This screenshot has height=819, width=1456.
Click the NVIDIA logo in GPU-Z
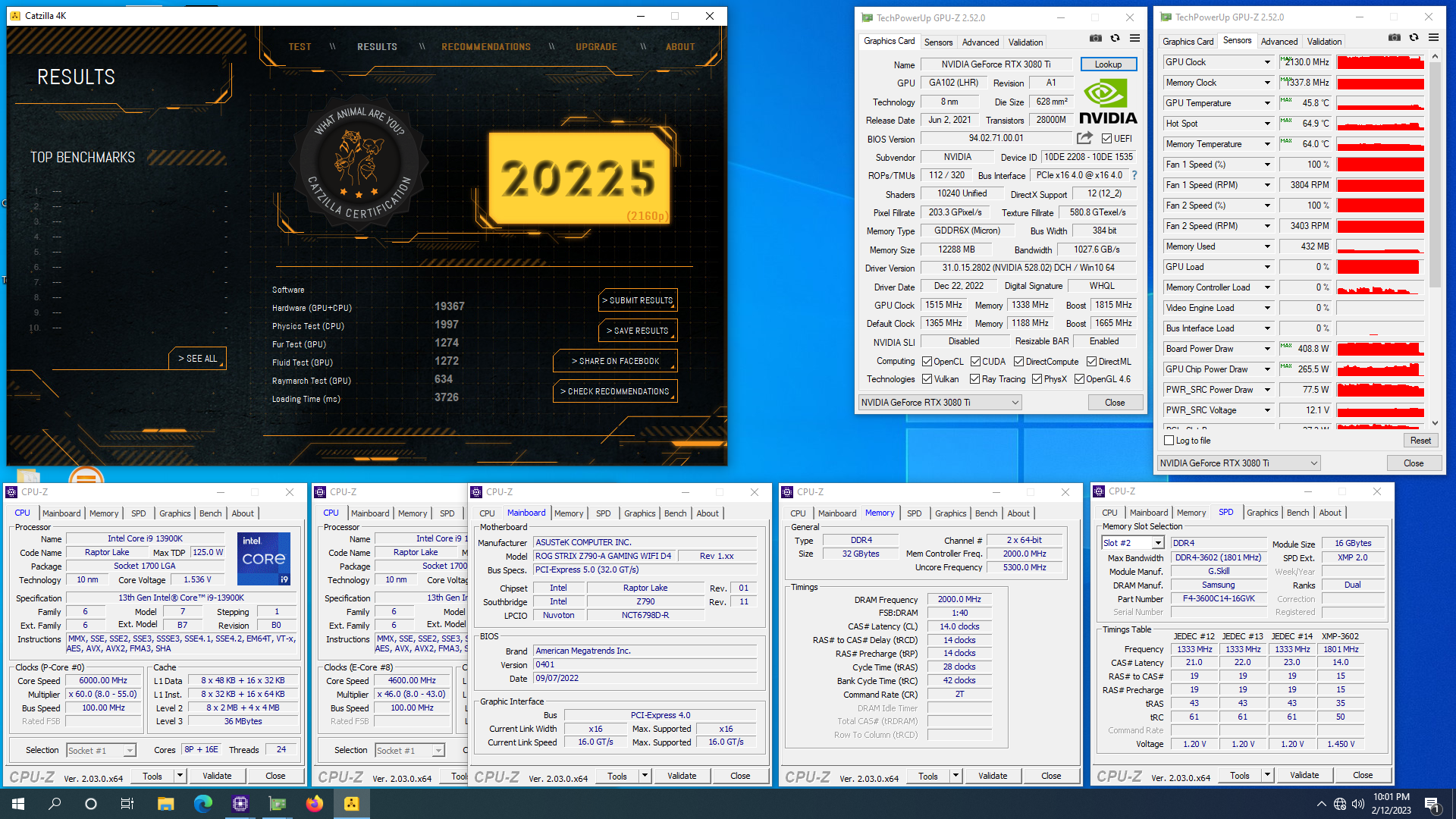(1108, 102)
